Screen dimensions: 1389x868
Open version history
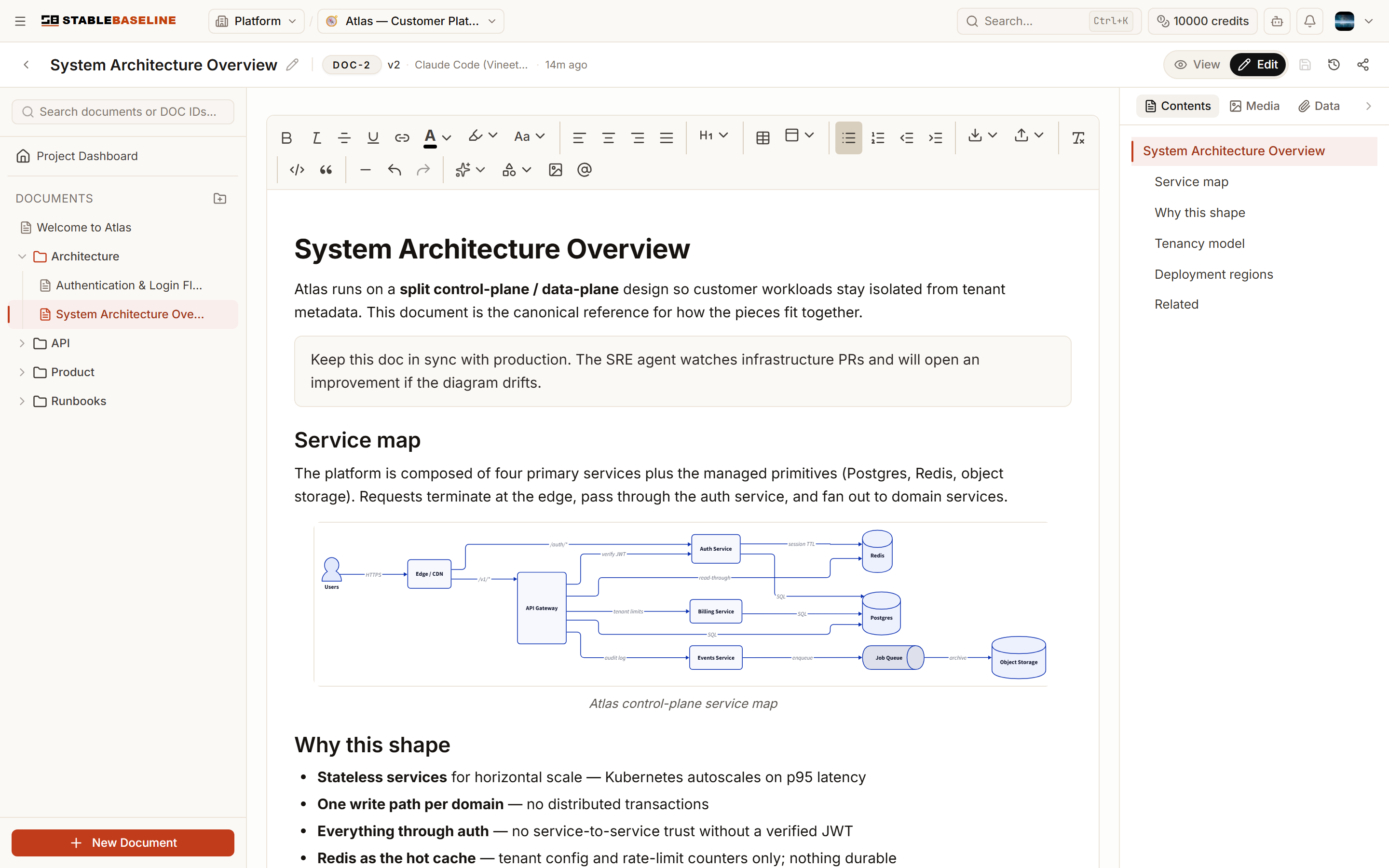(x=1334, y=65)
